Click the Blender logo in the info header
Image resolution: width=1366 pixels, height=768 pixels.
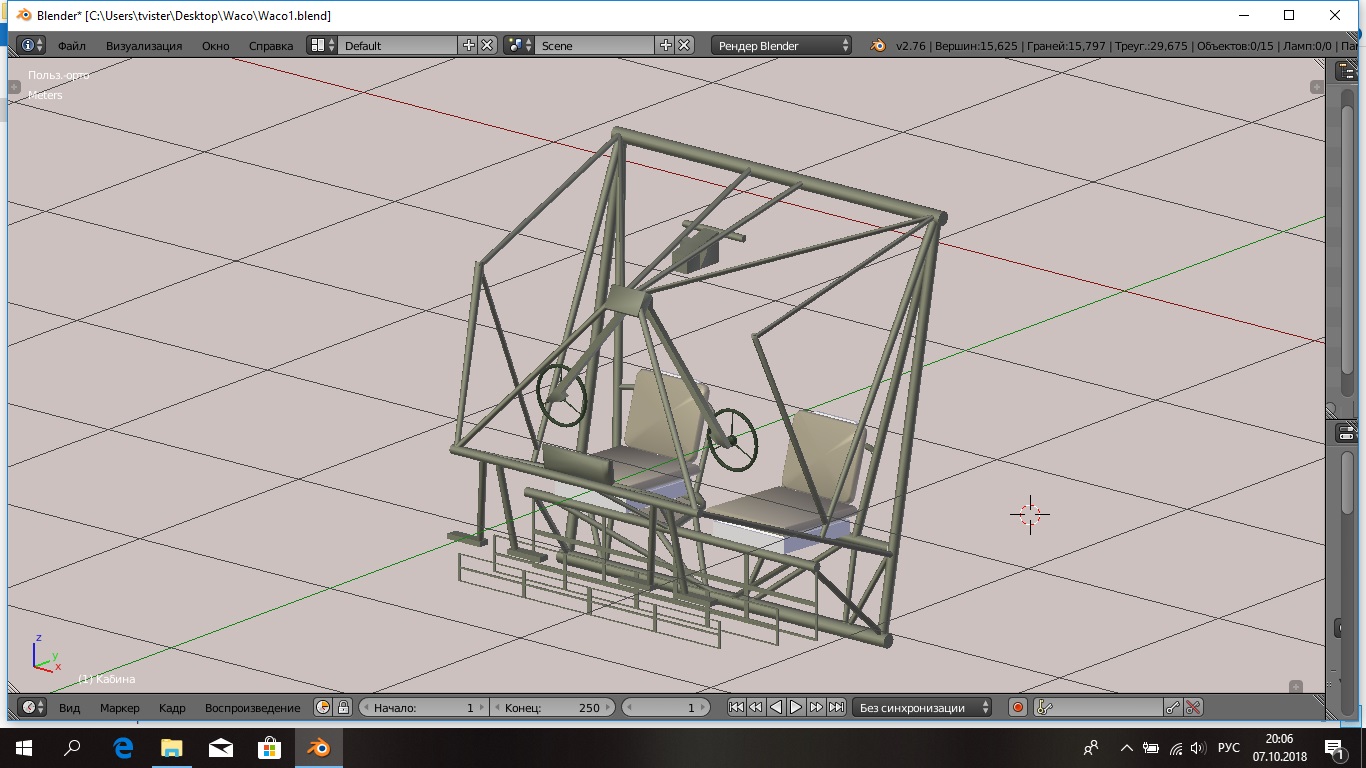(x=877, y=45)
